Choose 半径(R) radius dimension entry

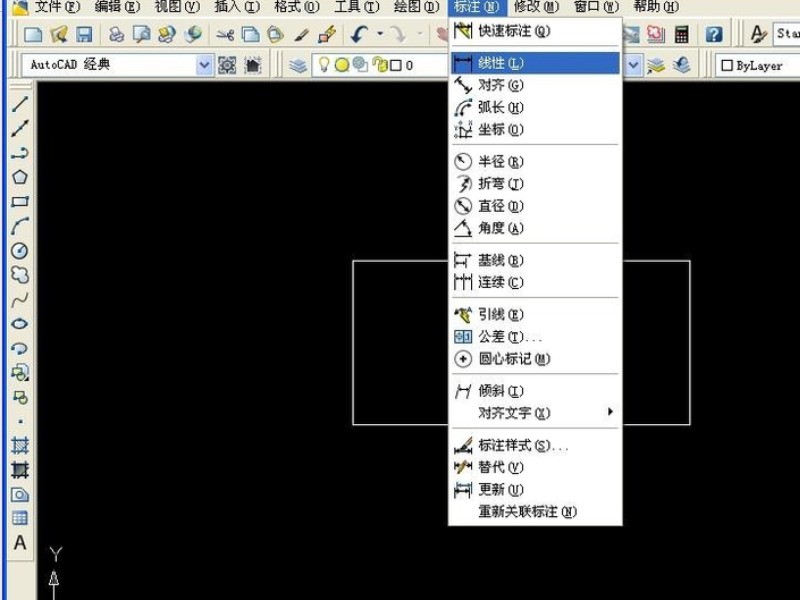(535, 162)
